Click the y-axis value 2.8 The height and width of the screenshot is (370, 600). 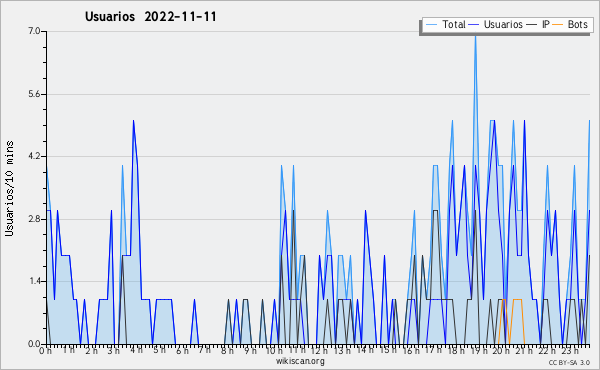35,219
